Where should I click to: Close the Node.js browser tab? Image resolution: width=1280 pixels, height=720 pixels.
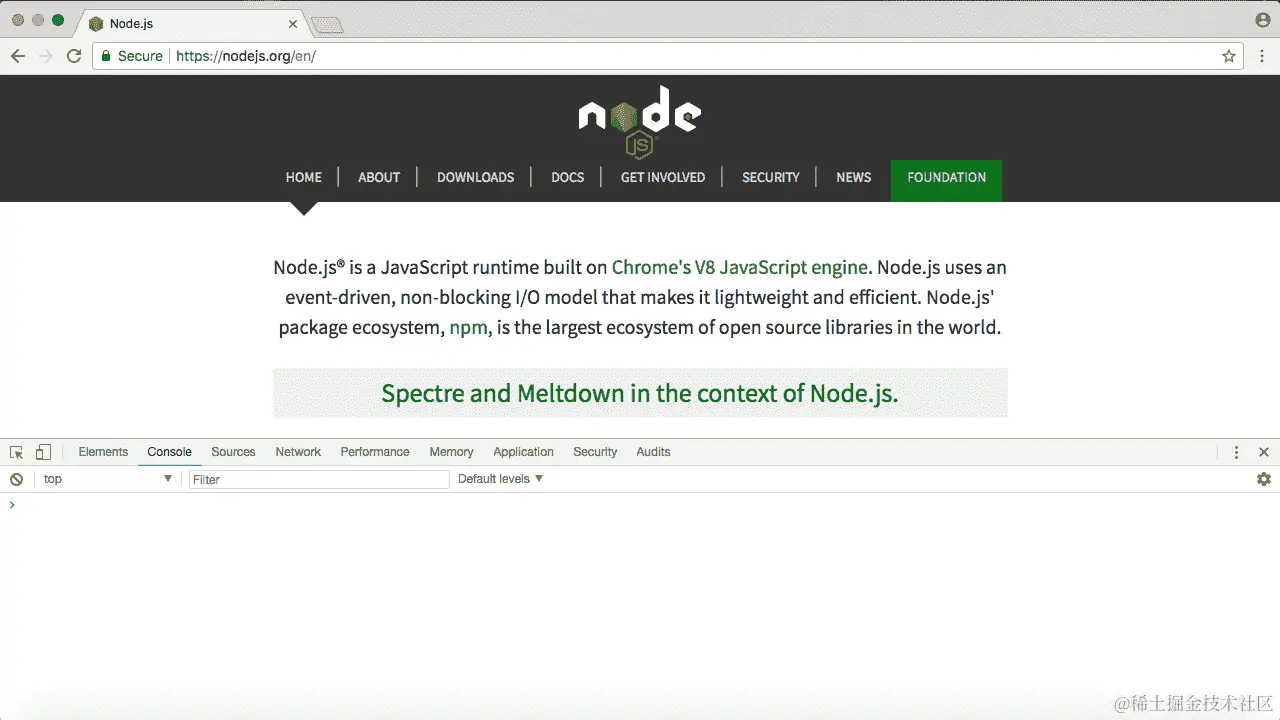pyautogui.click(x=294, y=23)
